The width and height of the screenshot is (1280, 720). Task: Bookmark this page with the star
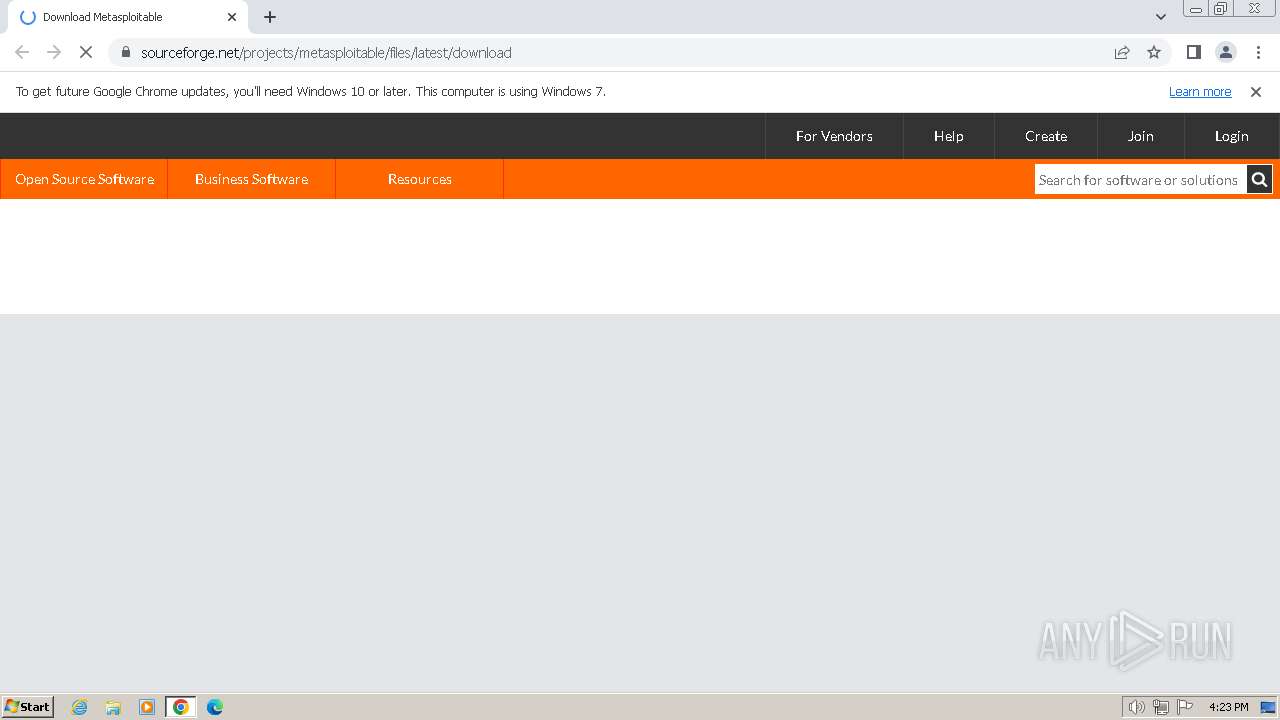click(1154, 52)
